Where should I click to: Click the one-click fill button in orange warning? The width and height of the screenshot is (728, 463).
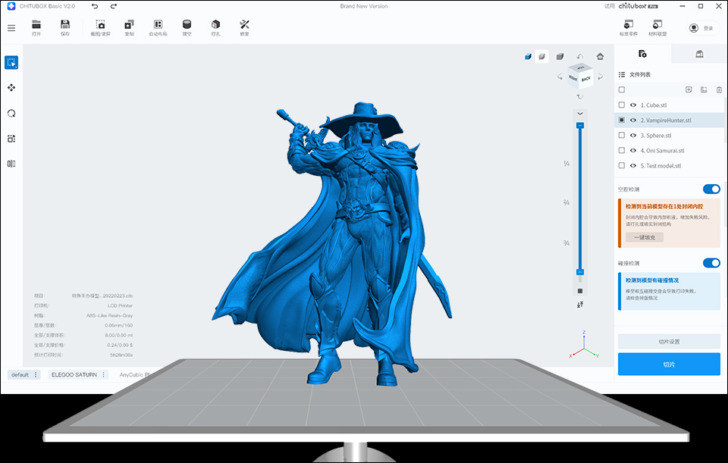point(644,237)
